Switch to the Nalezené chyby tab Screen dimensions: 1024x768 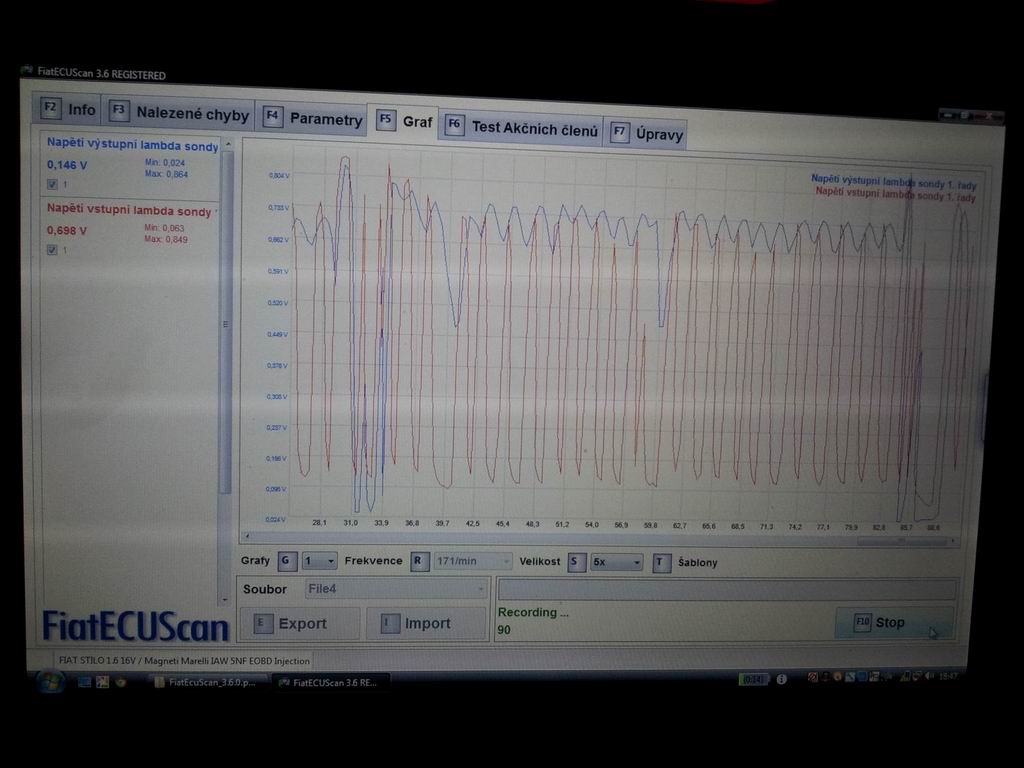[x=180, y=114]
